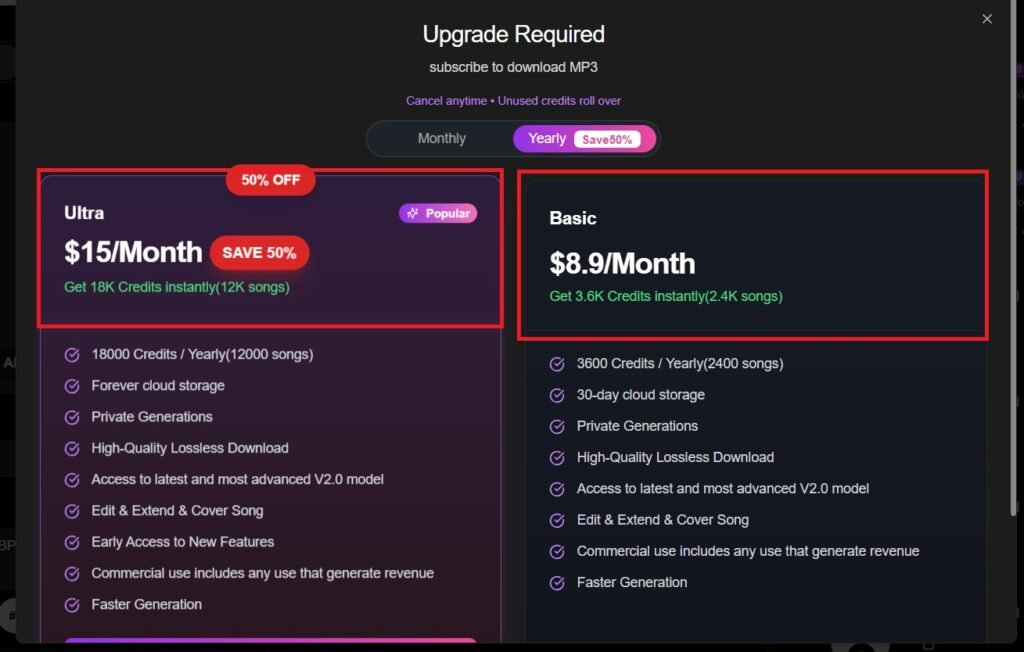This screenshot has height=652, width=1024.
Task: Click checkmark beside 3600 Credits / Yearly
Action: click(557, 364)
